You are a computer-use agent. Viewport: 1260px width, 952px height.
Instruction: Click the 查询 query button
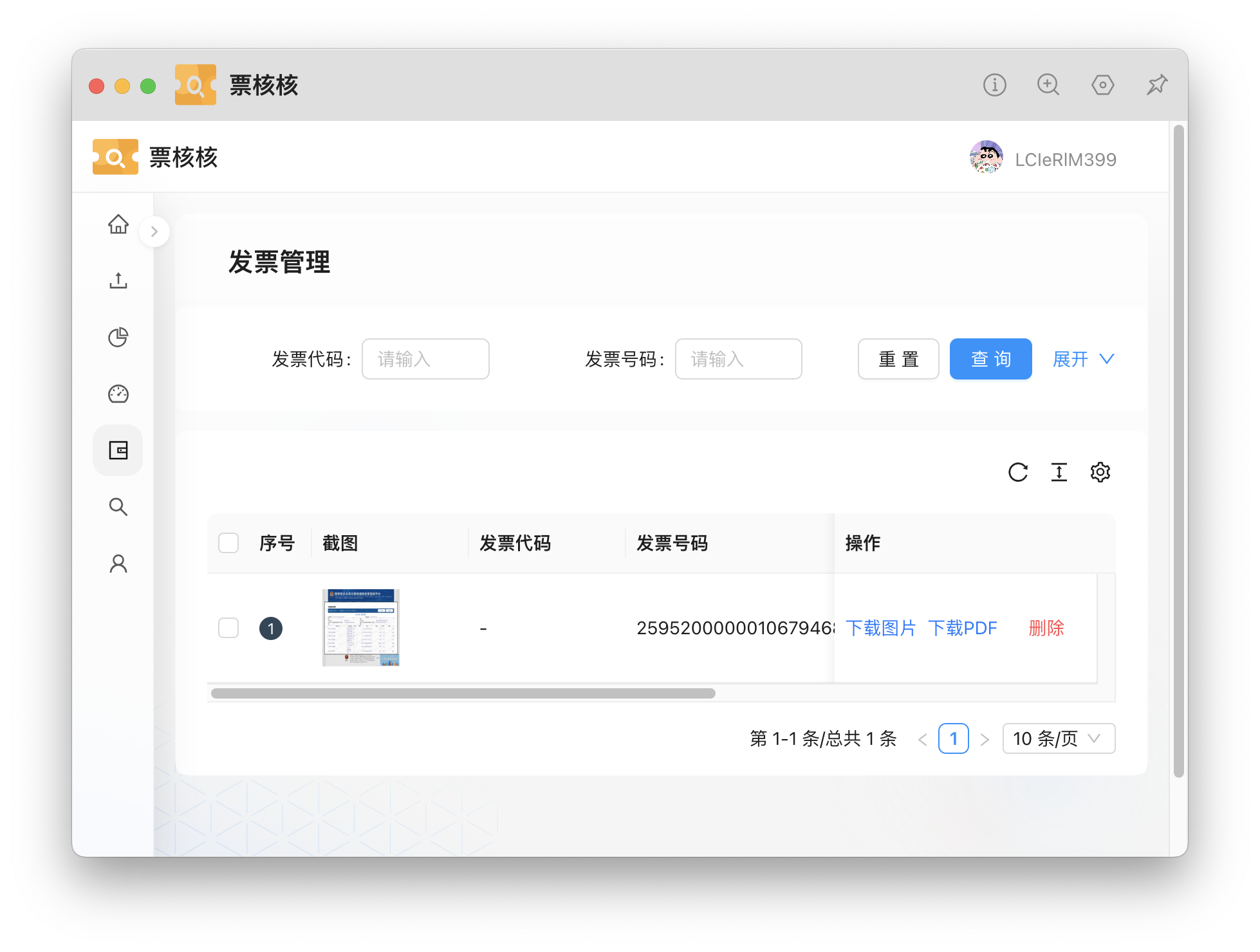click(x=991, y=359)
